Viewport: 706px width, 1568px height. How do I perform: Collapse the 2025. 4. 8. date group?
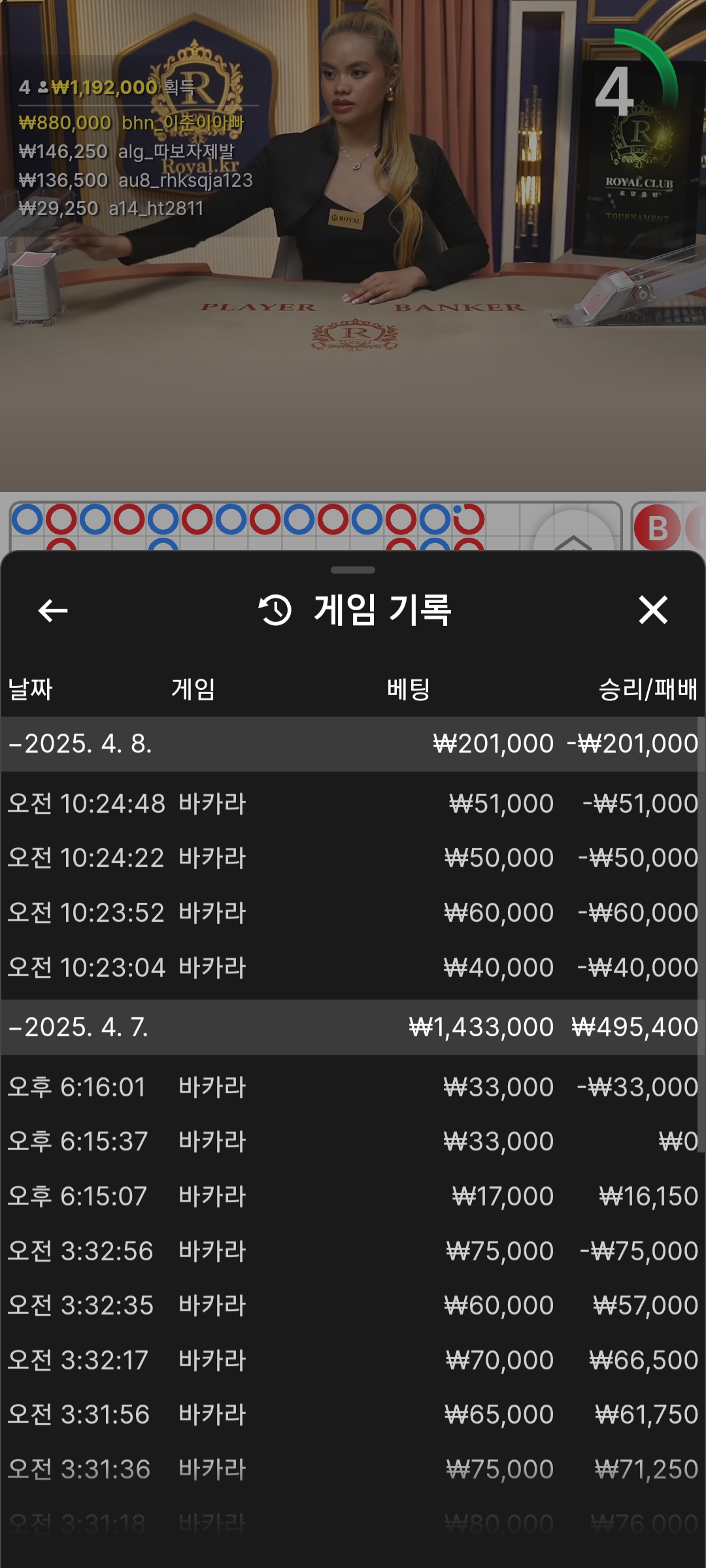tap(80, 744)
